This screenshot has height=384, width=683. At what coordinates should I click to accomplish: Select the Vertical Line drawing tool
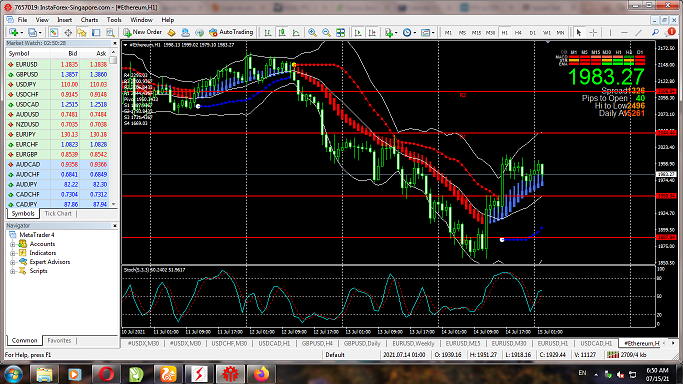tap(610, 33)
